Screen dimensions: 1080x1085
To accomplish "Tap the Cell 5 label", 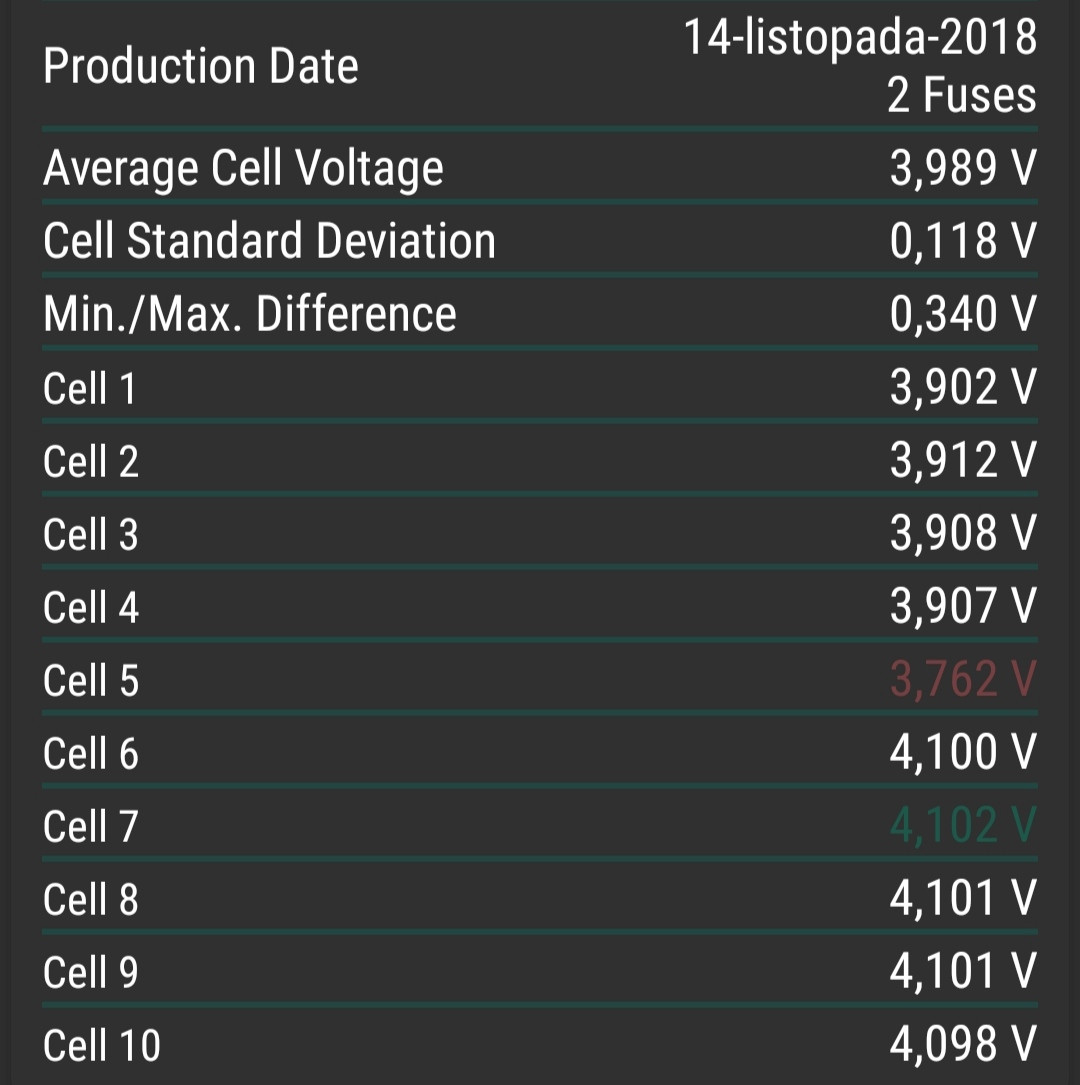I will (x=90, y=680).
